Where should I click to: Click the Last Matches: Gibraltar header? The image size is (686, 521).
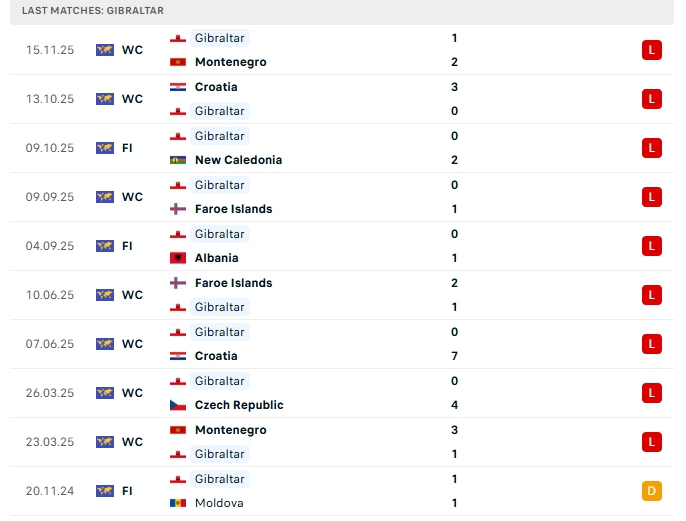[x=93, y=10]
